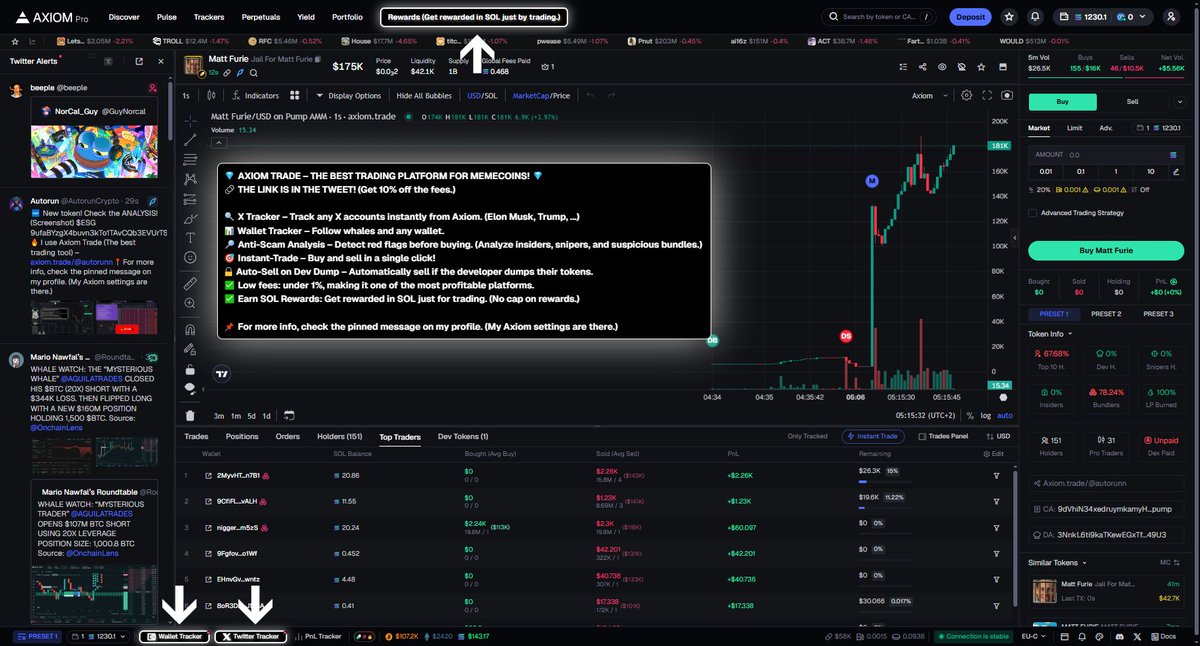Open Indicators in chart toolbar

point(255,96)
